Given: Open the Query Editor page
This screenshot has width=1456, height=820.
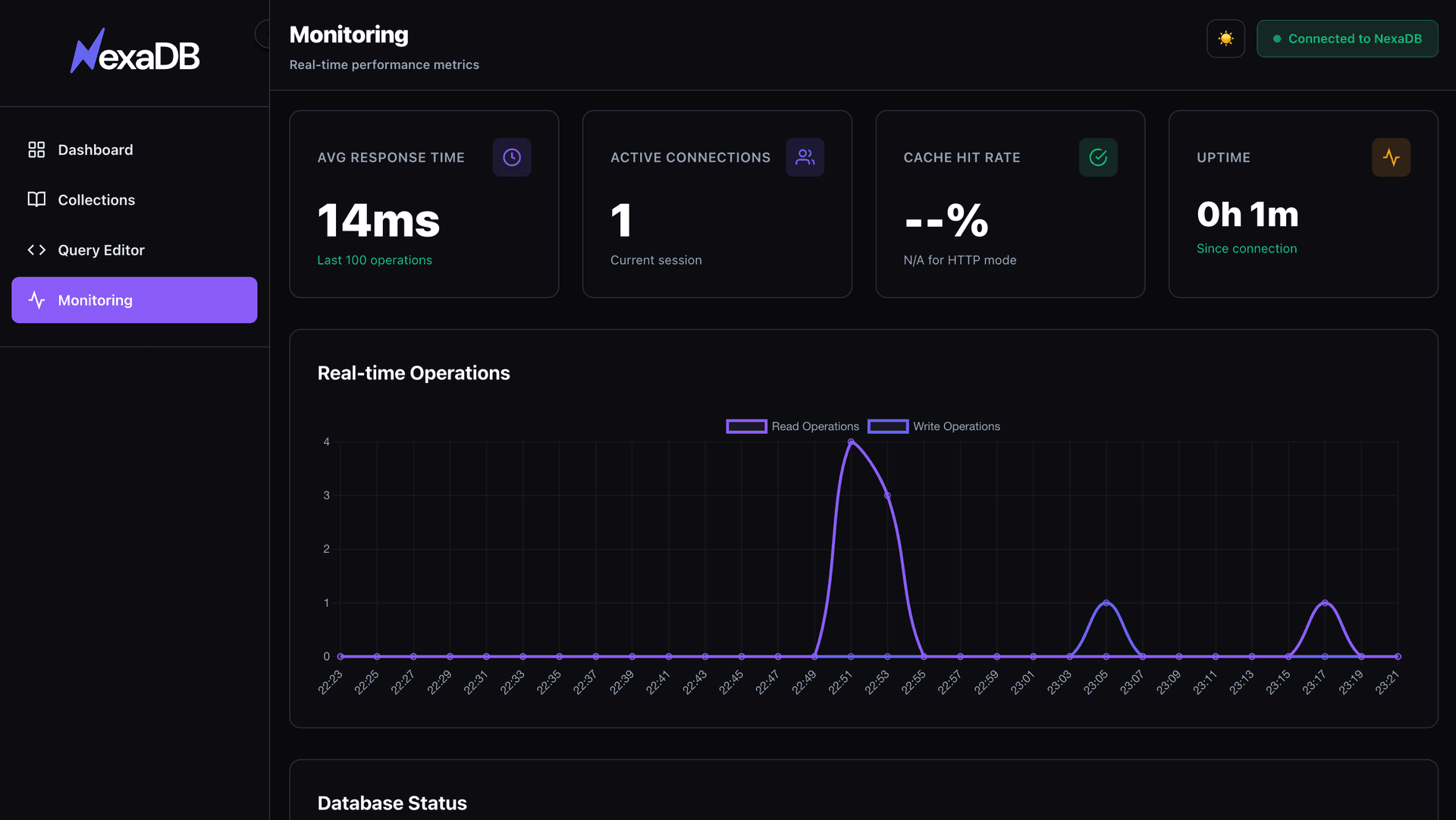Looking at the screenshot, I should click(101, 250).
